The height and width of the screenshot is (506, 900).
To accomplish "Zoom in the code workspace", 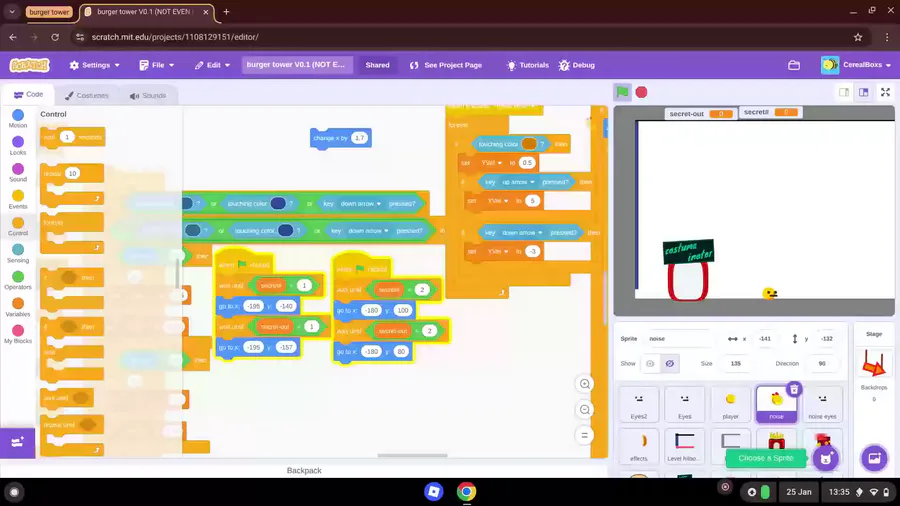I will coord(585,384).
